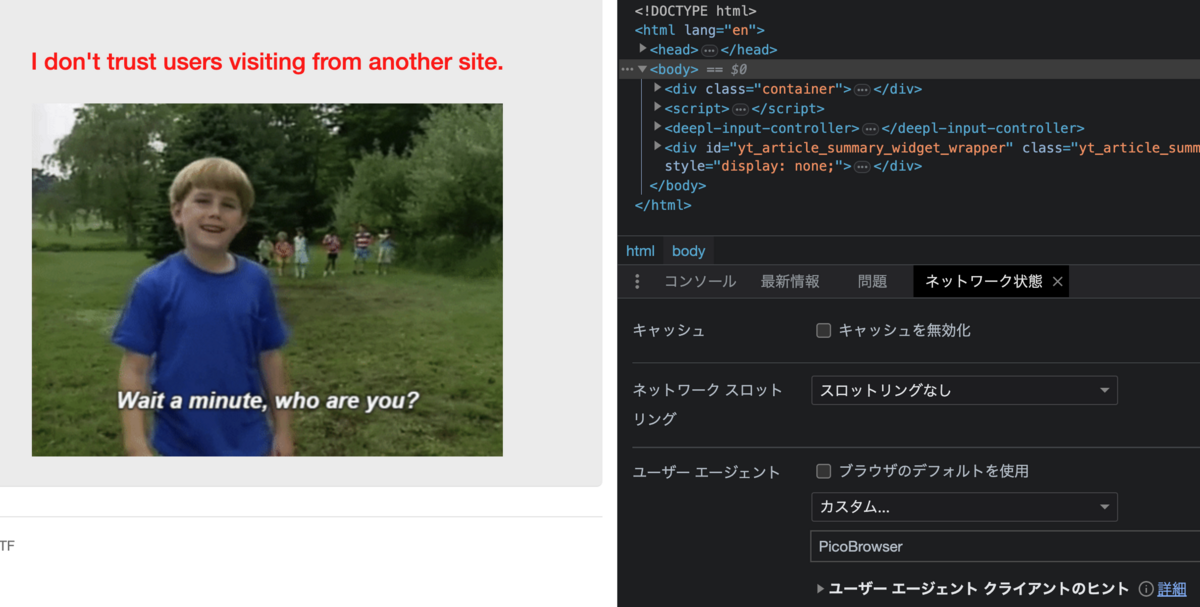Open the 詳細 link
This screenshot has width=1200, height=607.
click(x=1172, y=589)
